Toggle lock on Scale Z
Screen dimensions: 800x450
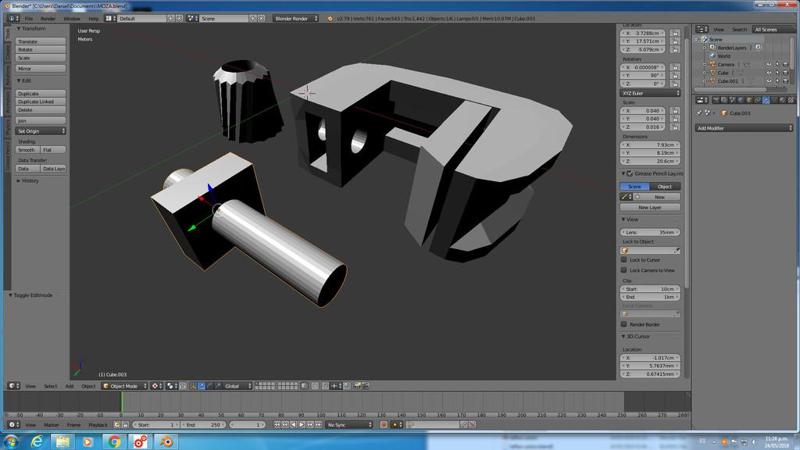pos(675,127)
